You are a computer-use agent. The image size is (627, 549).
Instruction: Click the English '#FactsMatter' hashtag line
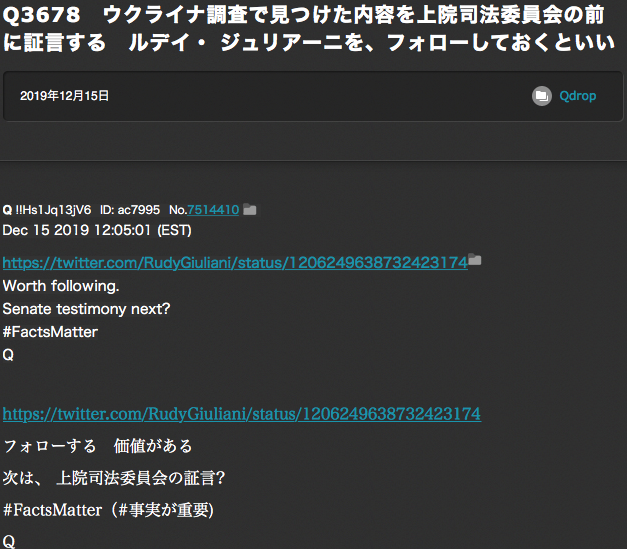[x=50, y=331]
